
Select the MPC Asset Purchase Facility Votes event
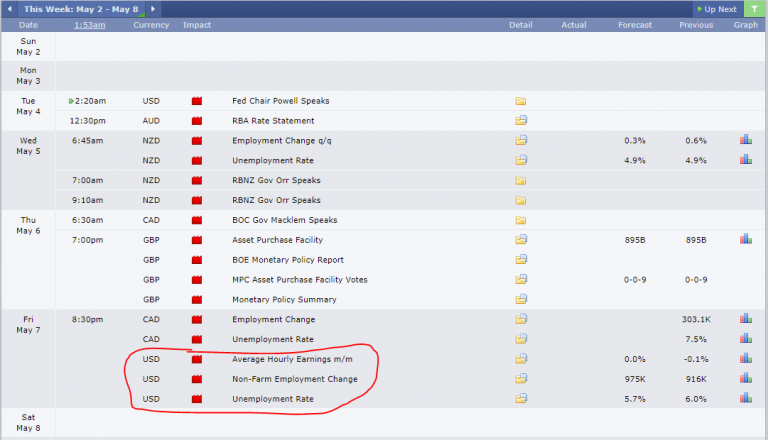pyautogui.click(x=299, y=280)
